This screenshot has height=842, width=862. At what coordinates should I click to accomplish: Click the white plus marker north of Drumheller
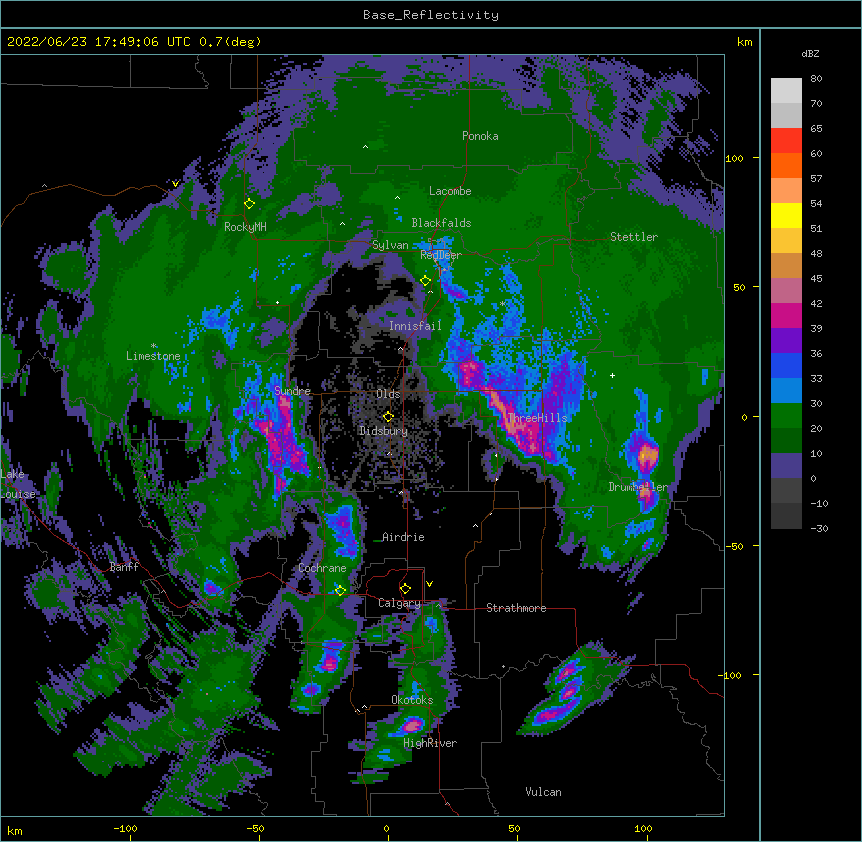click(x=612, y=375)
